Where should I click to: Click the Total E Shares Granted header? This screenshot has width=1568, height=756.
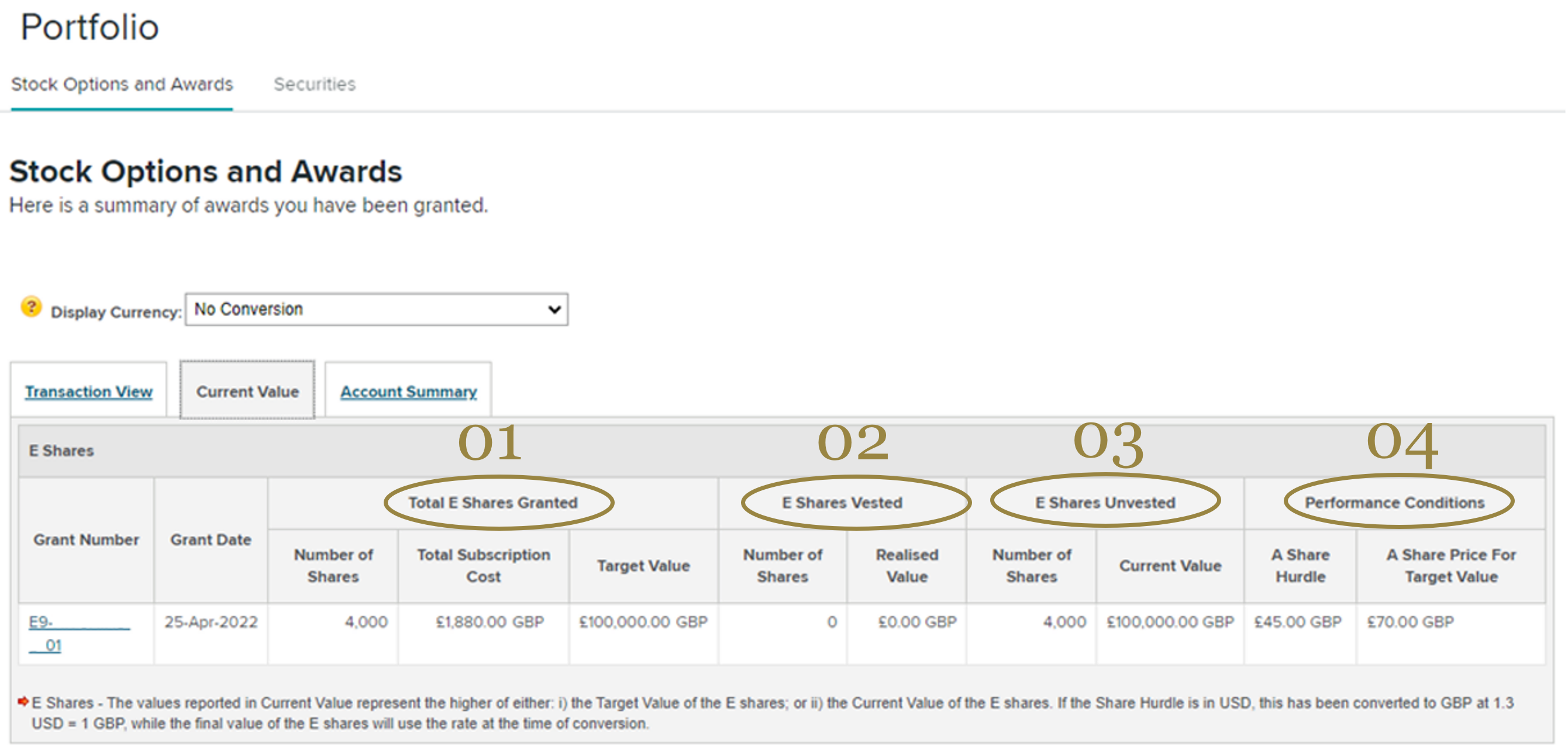492,503
